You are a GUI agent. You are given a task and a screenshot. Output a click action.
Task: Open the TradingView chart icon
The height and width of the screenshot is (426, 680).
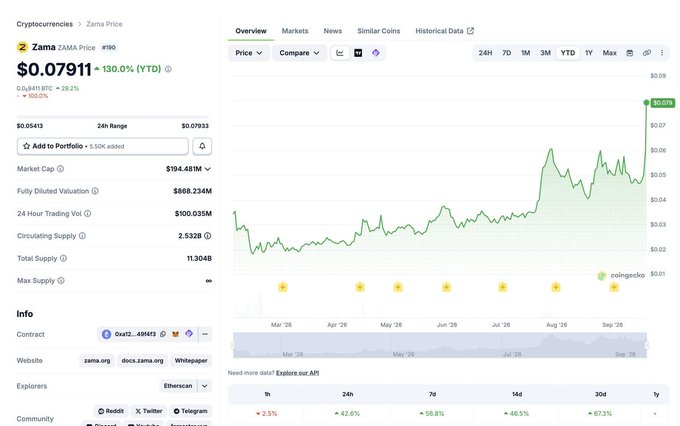tap(358, 53)
